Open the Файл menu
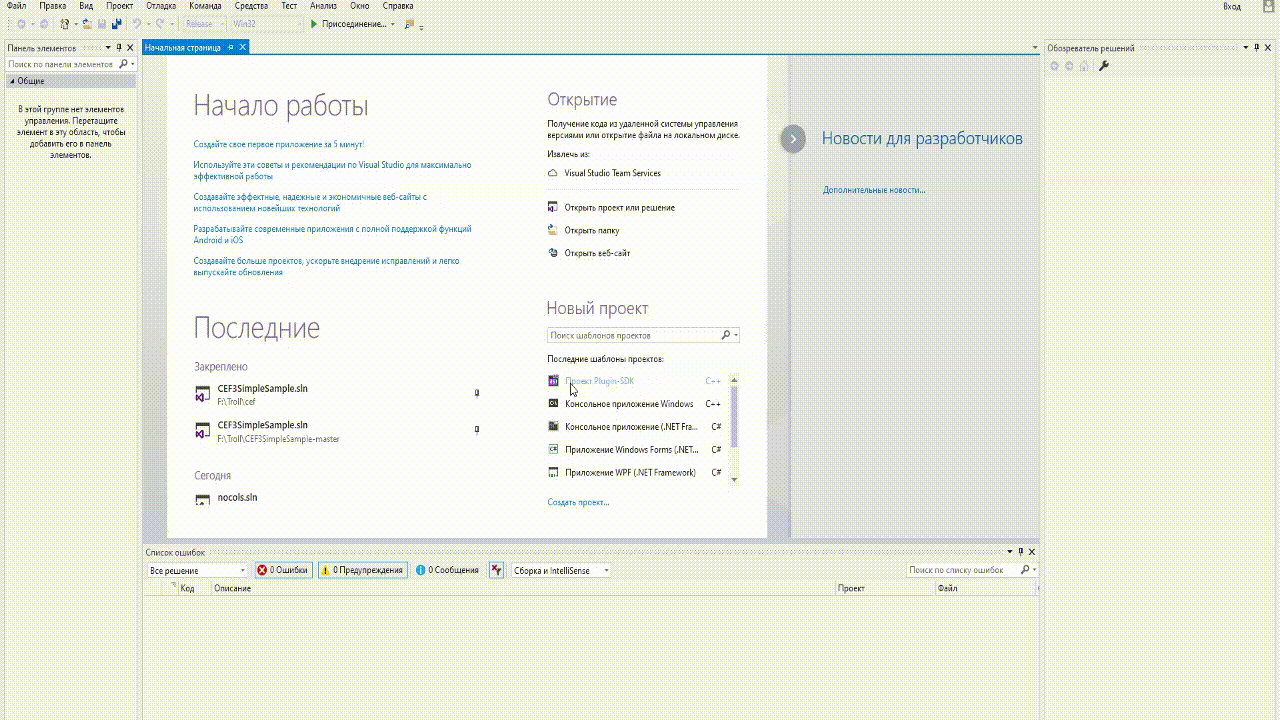Screen dimensions: 1280x720 point(16,6)
